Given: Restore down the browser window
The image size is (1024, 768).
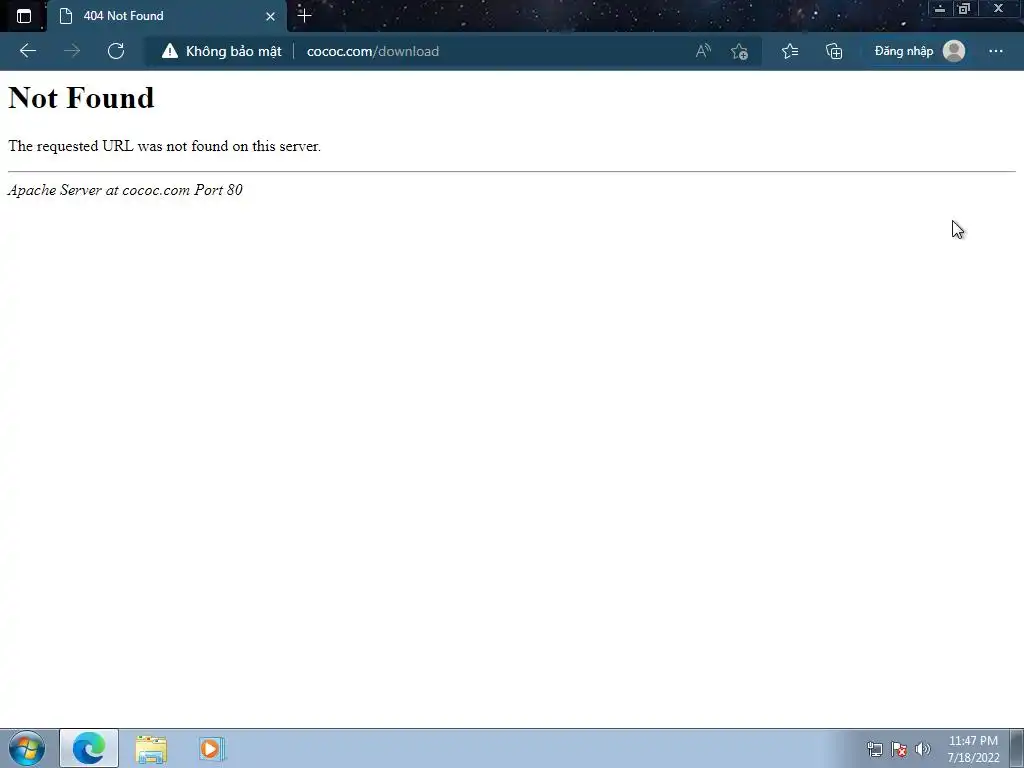Looking at the screenshot, I should 964,8.
